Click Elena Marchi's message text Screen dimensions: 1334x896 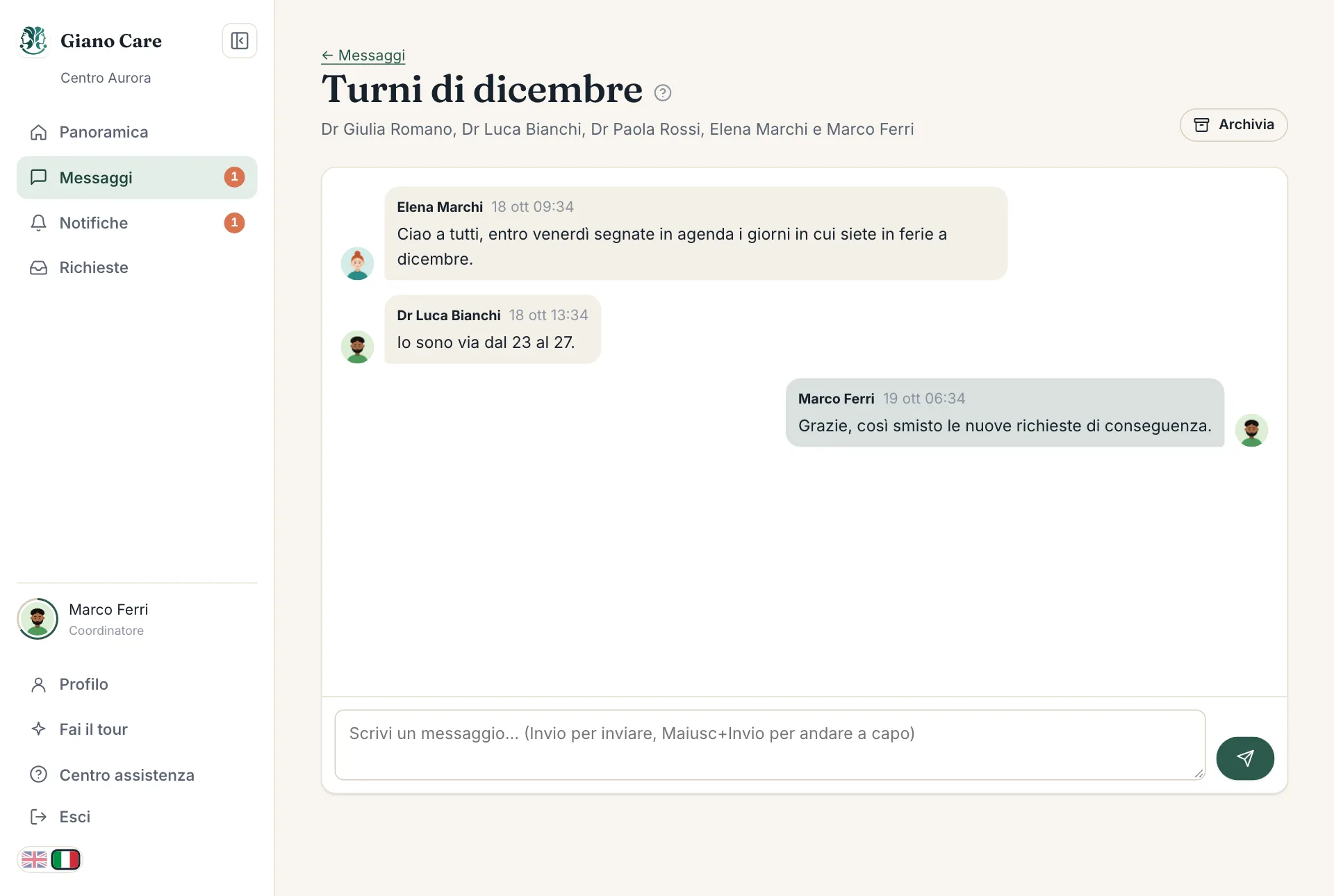672,247
